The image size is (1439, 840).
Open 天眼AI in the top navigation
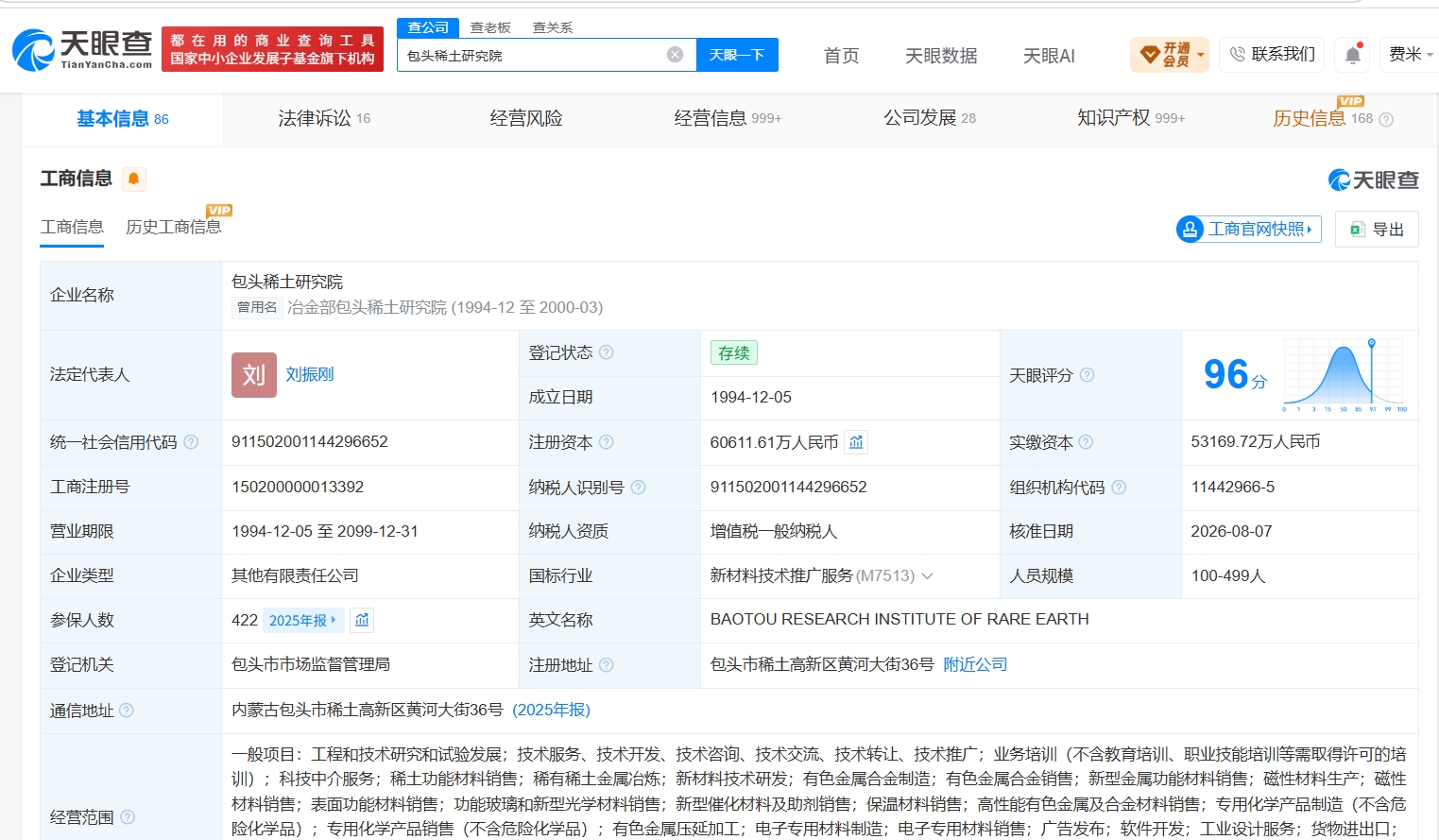tap(1049, 56)
